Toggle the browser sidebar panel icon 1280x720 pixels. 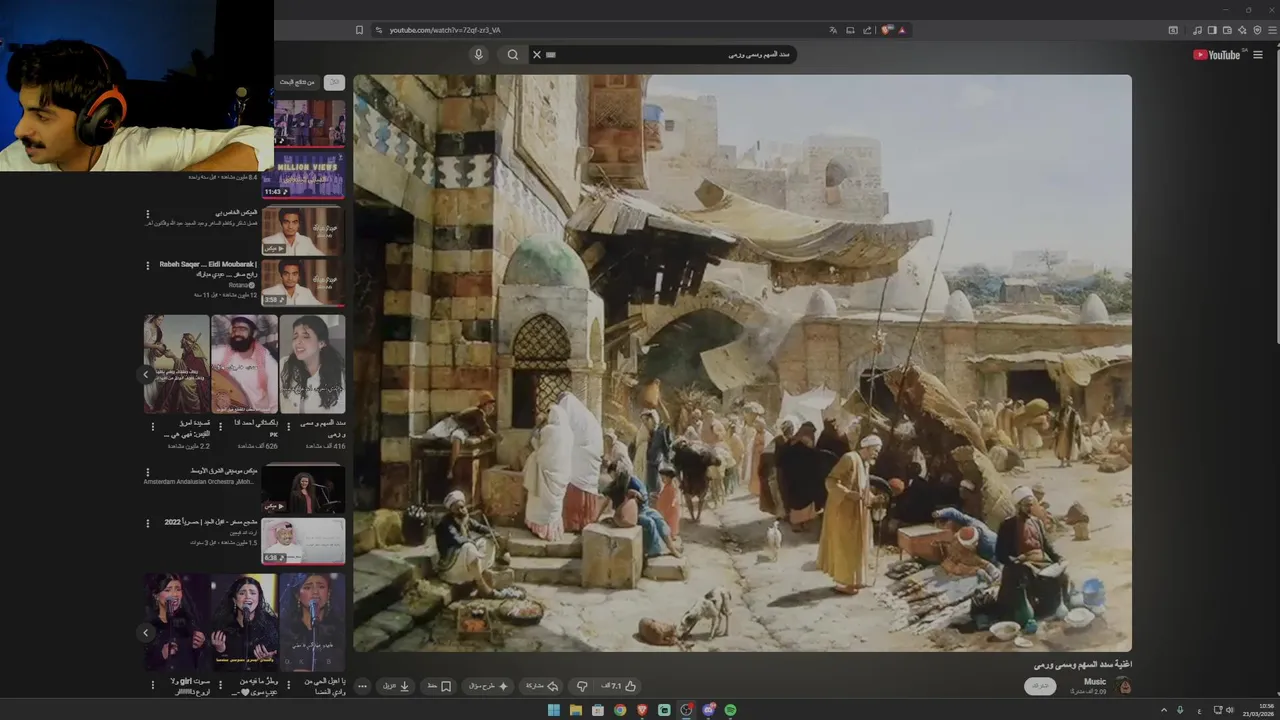[x=1212, y=30]
